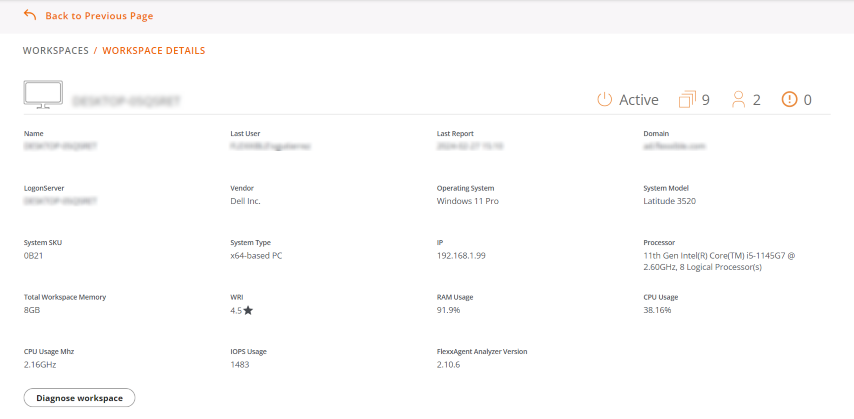Select the x64-based PC value

pyautogui.click(x=257, y=256)
